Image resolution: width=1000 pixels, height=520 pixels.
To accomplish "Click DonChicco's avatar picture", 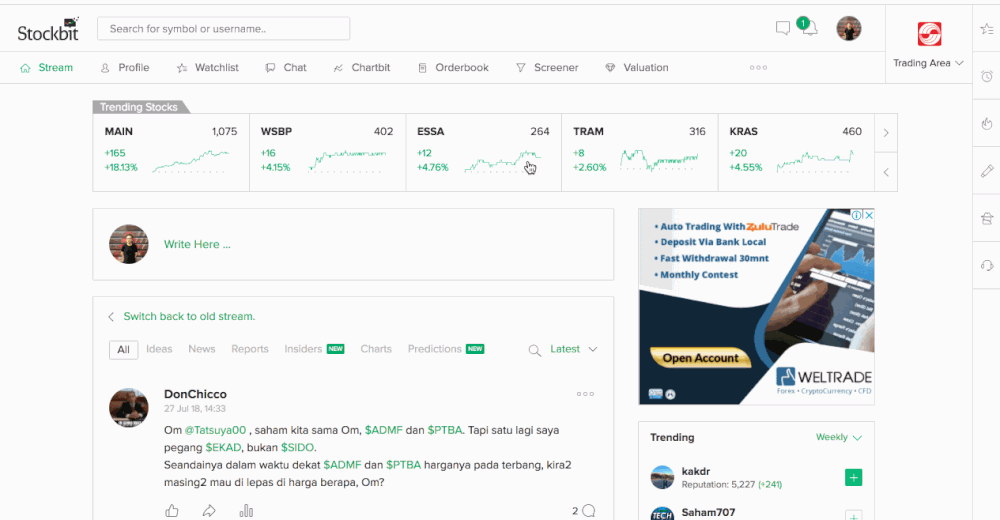I will pyautogui.click(x=129, y=407).
